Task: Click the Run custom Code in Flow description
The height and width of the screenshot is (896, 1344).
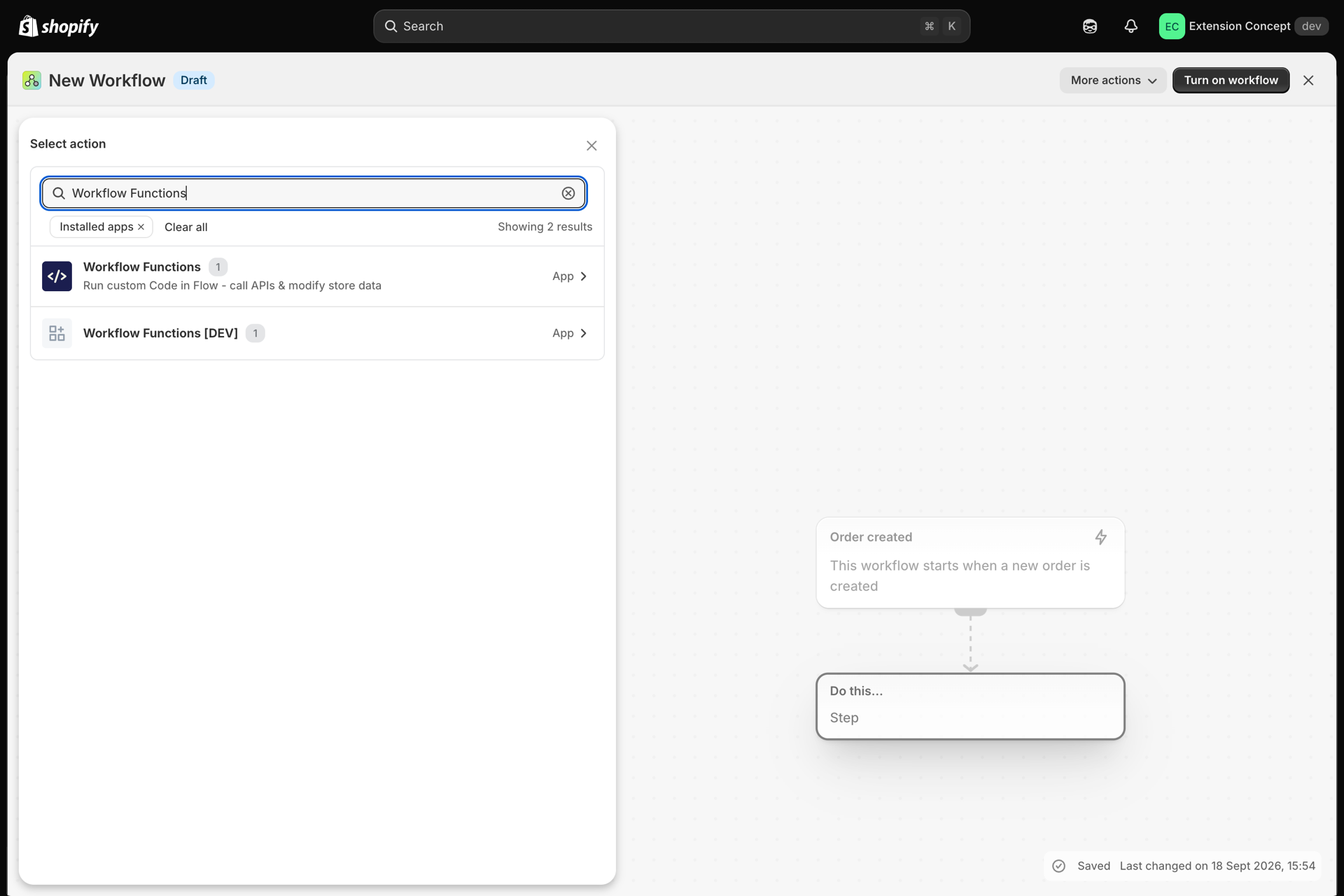Action: (x=232, y=286)
